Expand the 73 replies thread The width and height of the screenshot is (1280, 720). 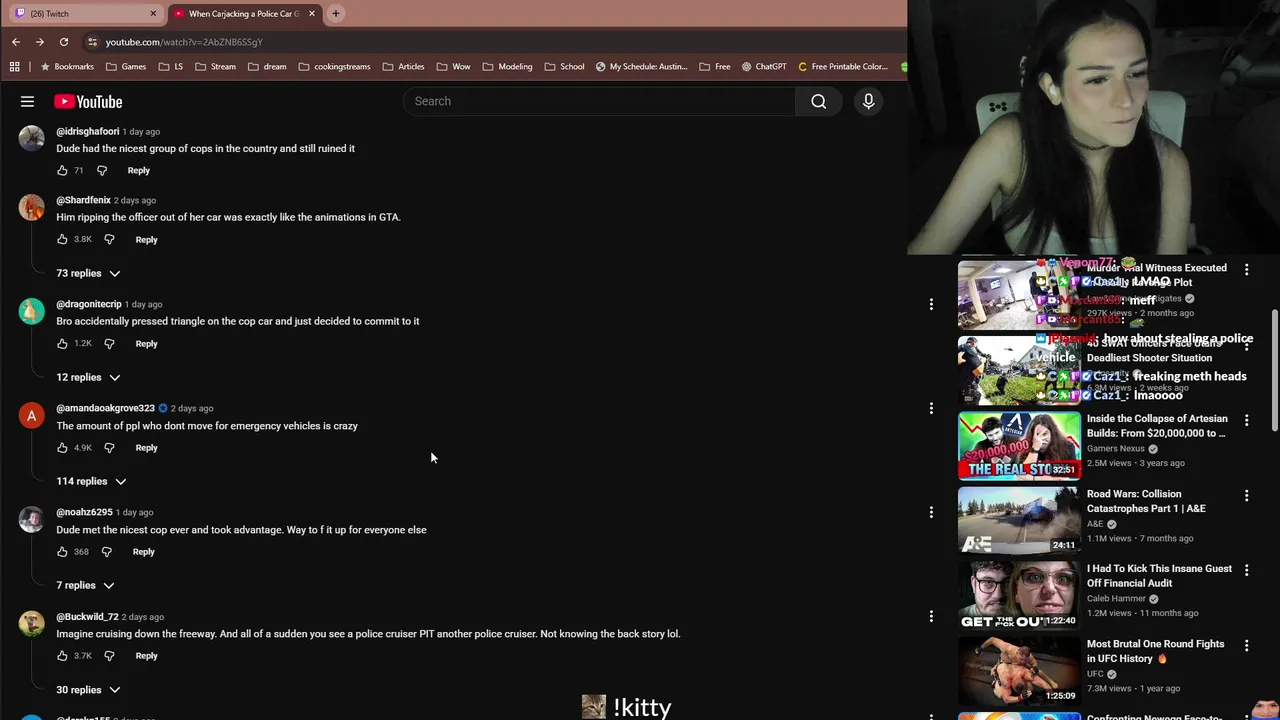tap(88, 273)
